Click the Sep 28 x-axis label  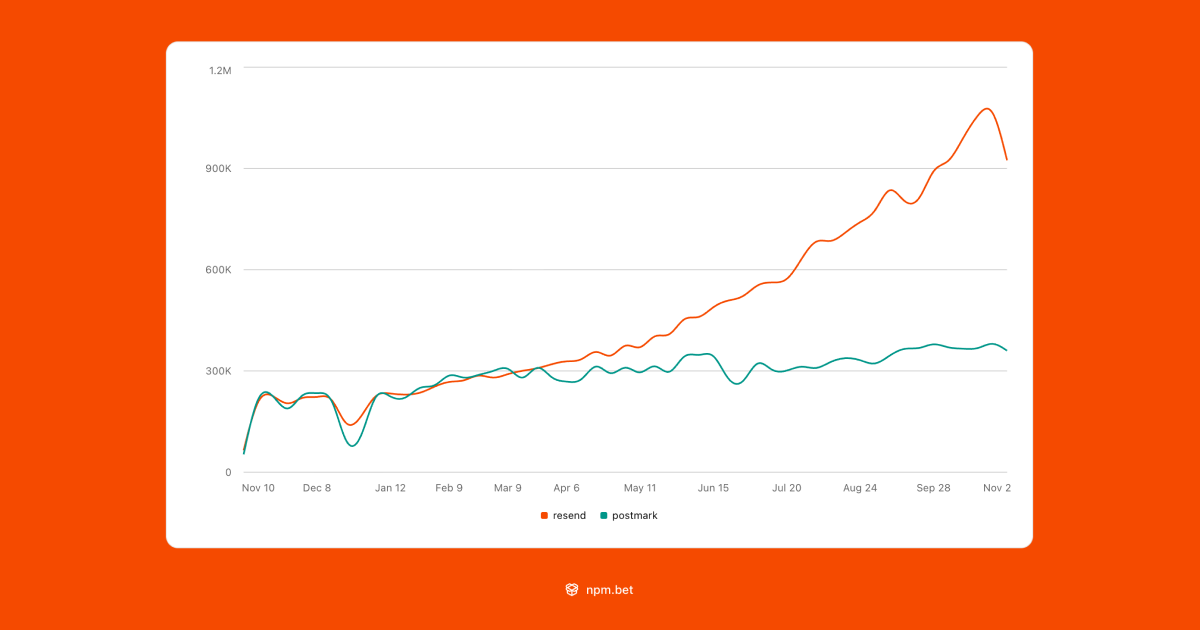tap(933, 488)
